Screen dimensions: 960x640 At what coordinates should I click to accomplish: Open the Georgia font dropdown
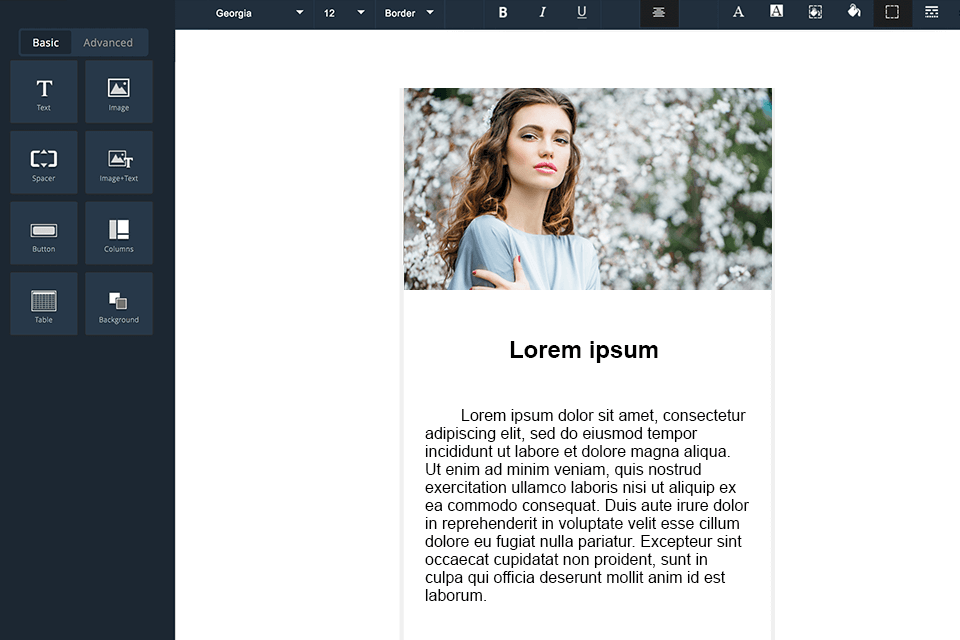259,13
